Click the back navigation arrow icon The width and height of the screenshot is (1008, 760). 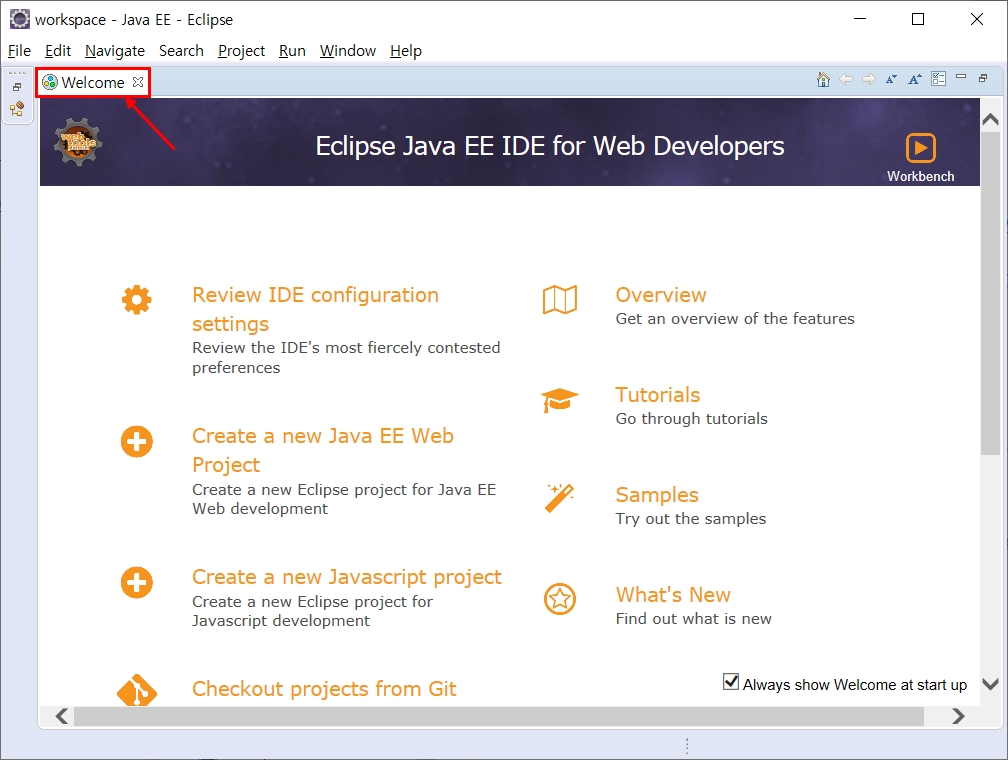pos(846,79)
